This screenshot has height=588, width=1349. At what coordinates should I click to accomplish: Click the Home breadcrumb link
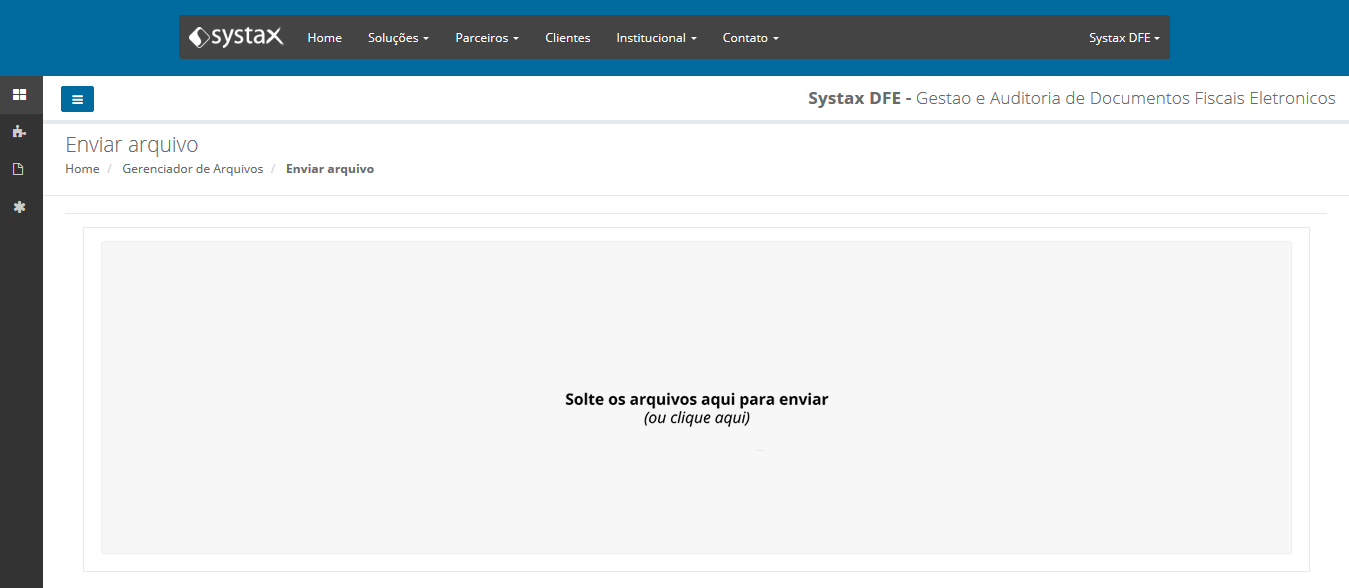point(82,169)
